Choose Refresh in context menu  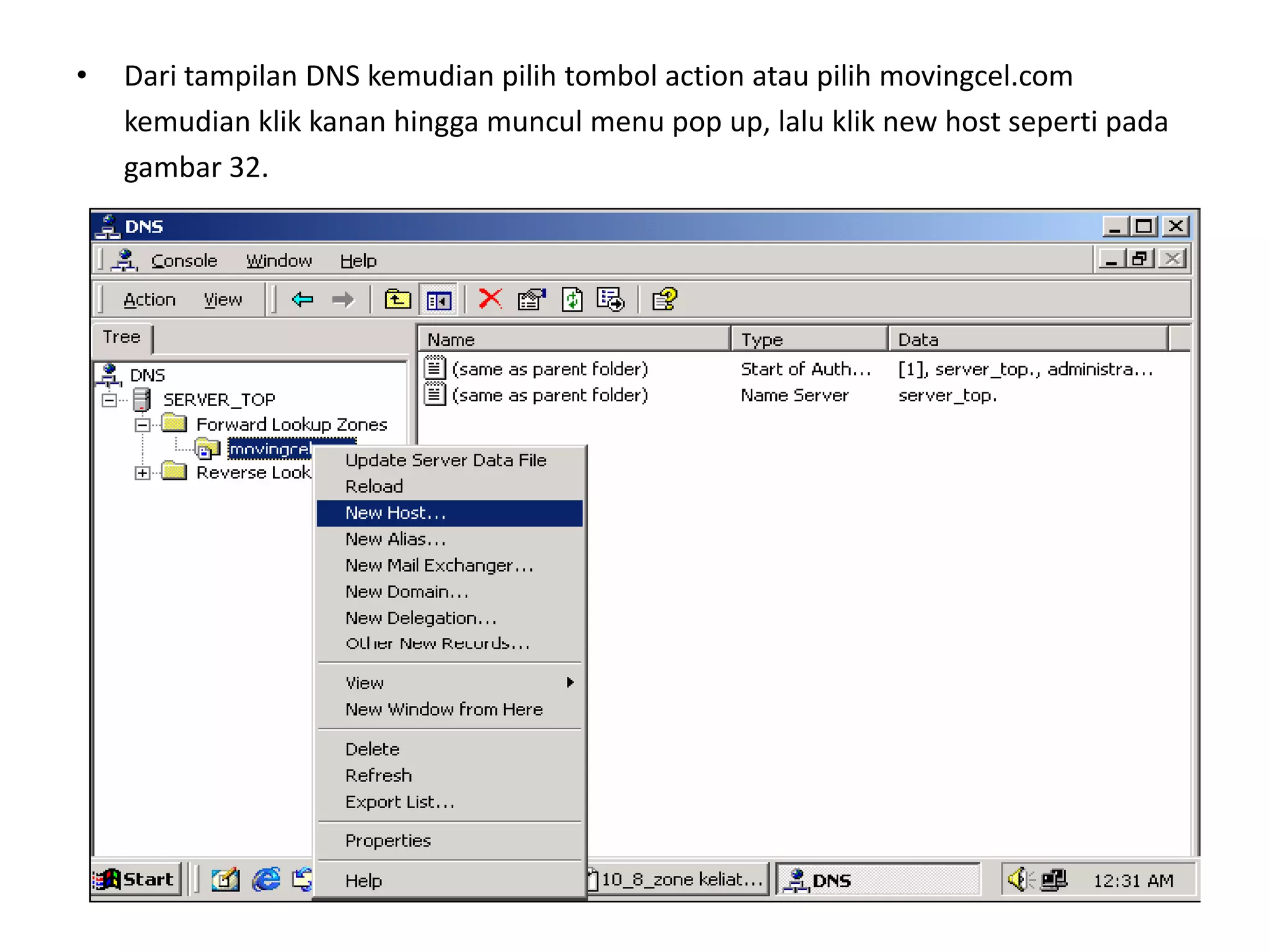click(450, 775)
